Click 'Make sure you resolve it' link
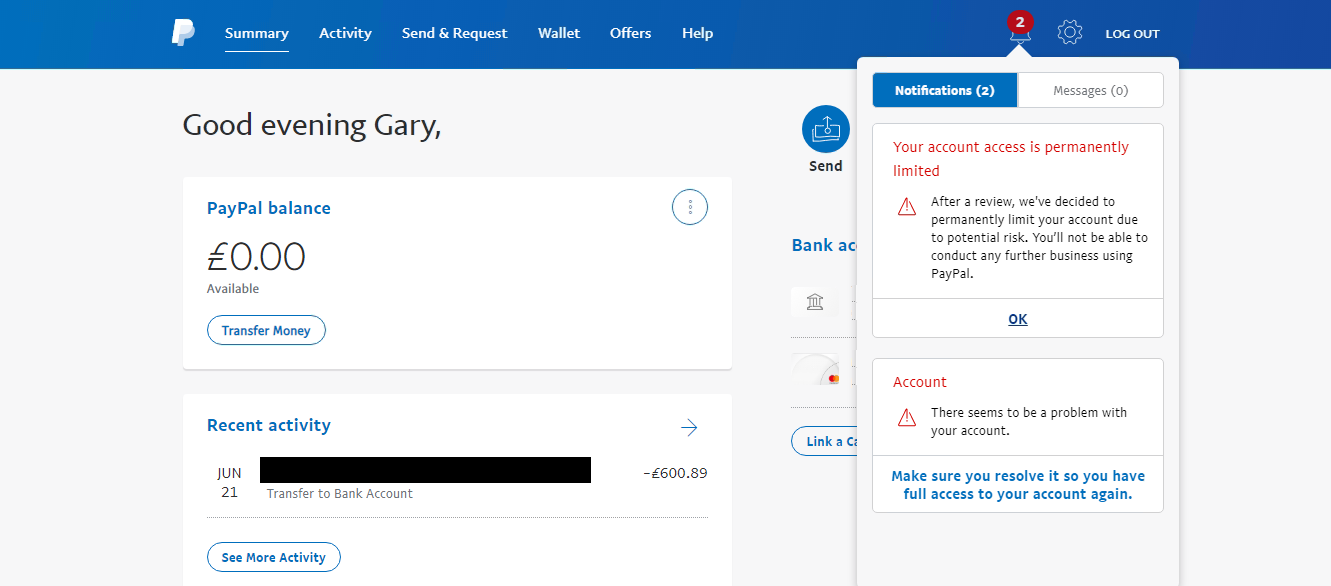 click(1018, 485)
